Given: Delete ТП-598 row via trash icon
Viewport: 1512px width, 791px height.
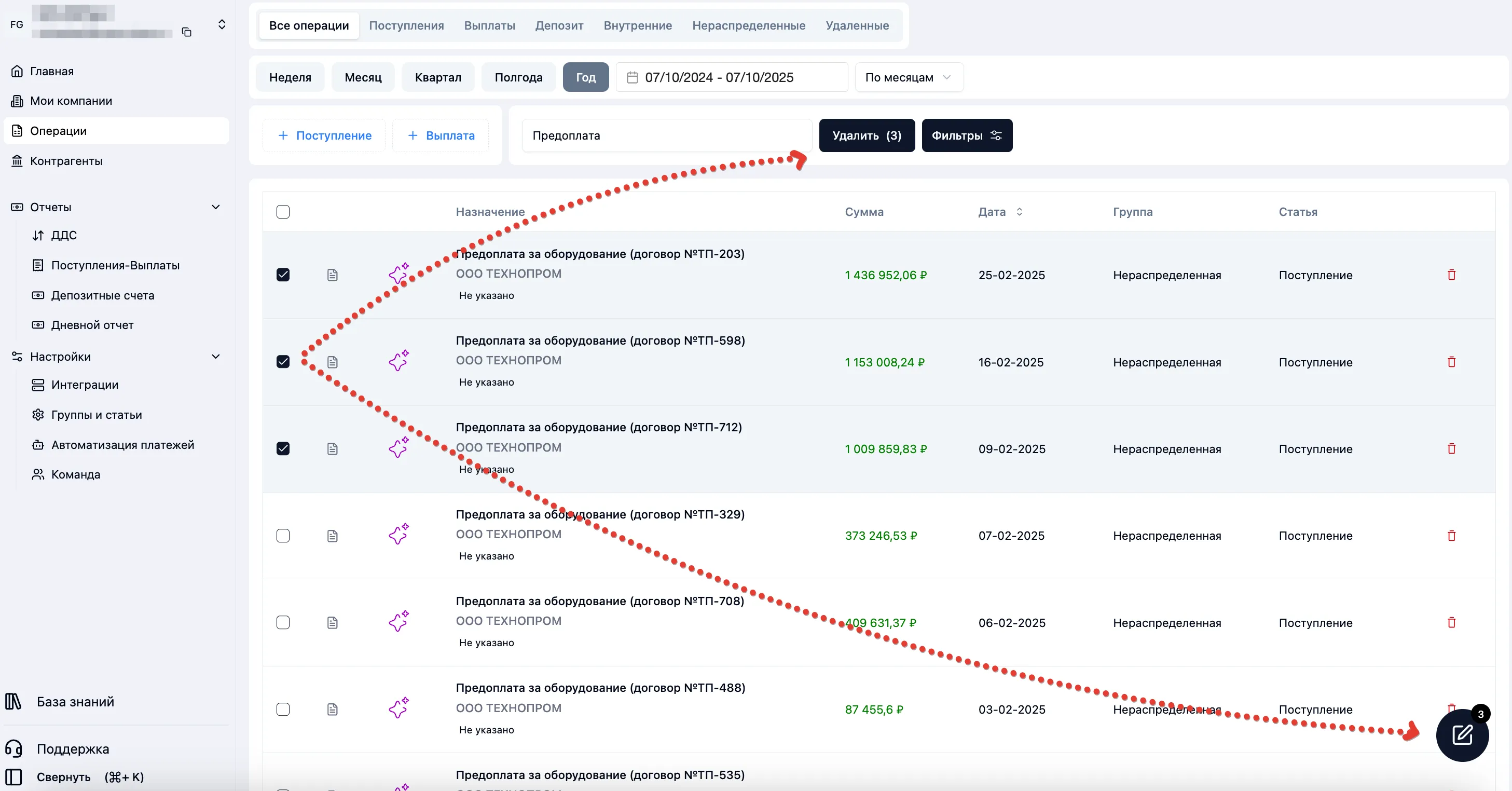Looking at the screenshot, I should click(1451, 362).
